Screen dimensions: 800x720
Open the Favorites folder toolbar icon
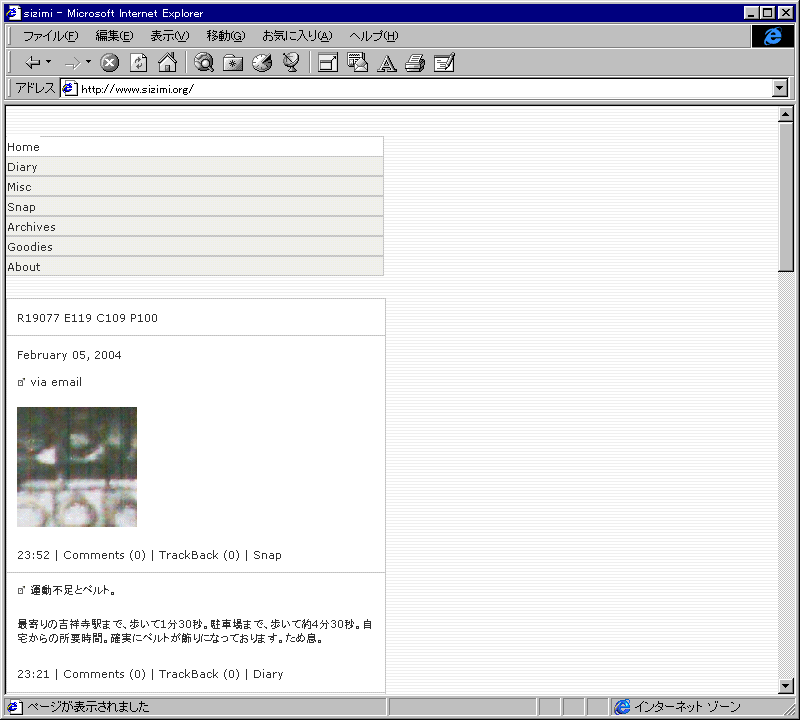pos(233,63)
